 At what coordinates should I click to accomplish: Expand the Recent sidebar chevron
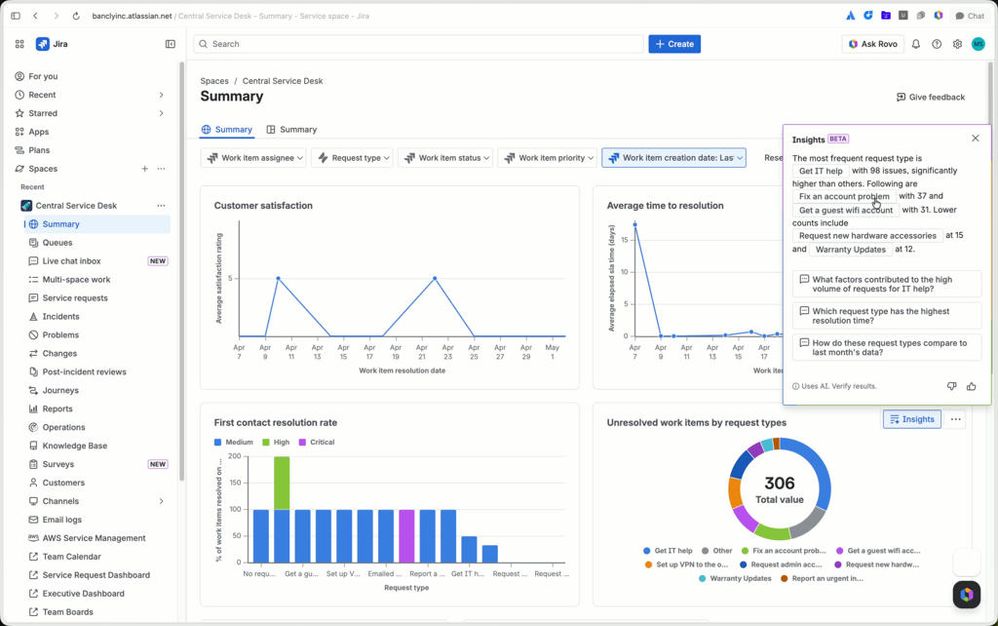coord(161,95)
